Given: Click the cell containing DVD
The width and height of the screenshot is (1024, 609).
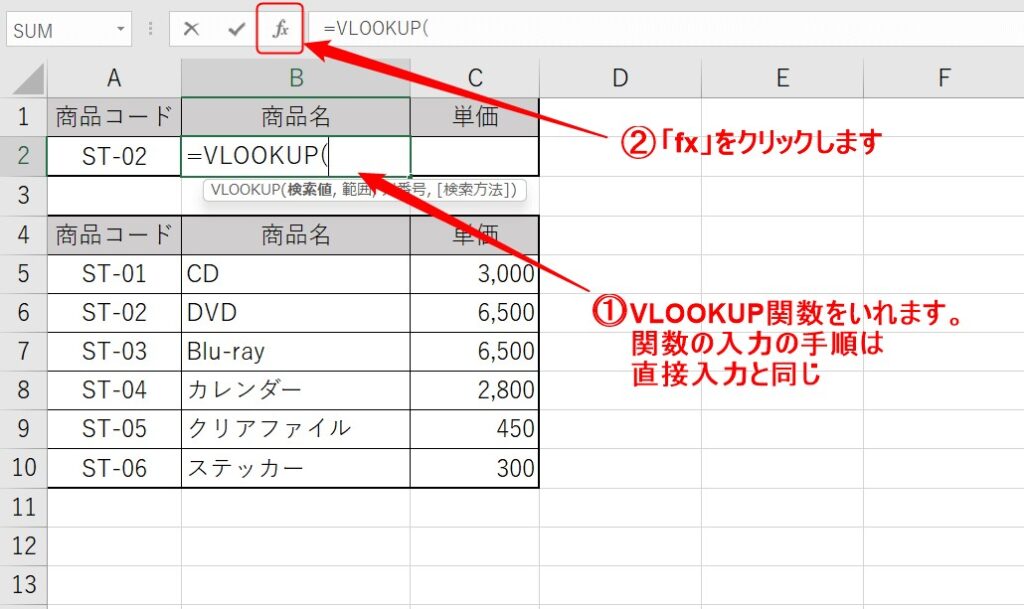Looking at the screenshot, I should (295, 313).
